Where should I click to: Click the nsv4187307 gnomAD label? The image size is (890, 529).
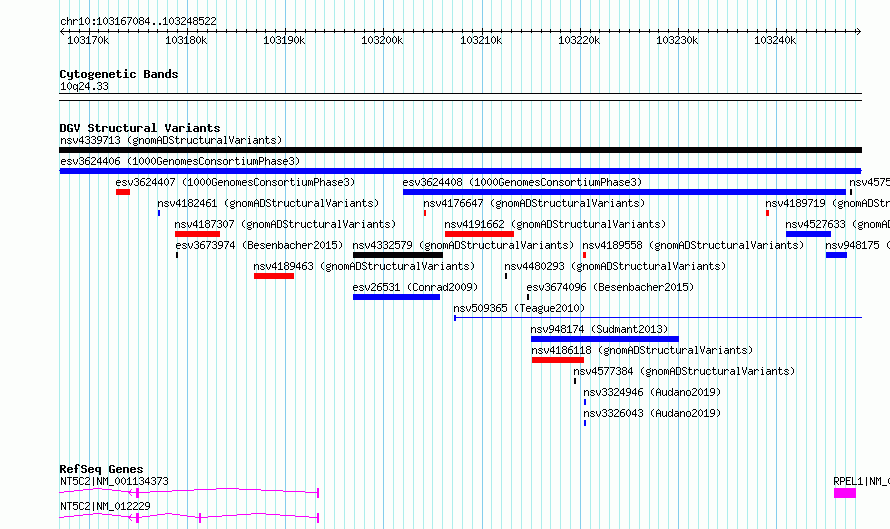coord(285,224)
